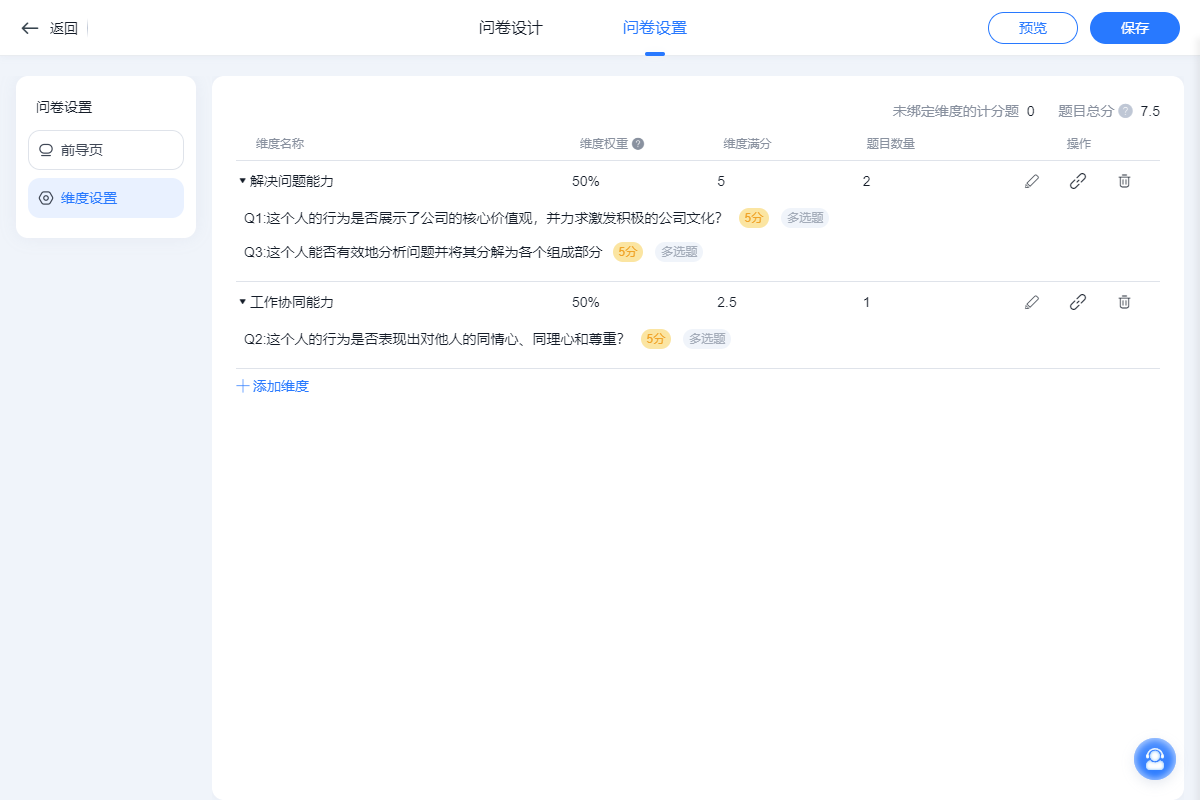Click the 预览 button
The image size is (1200, 800).
coord(1033,28)
